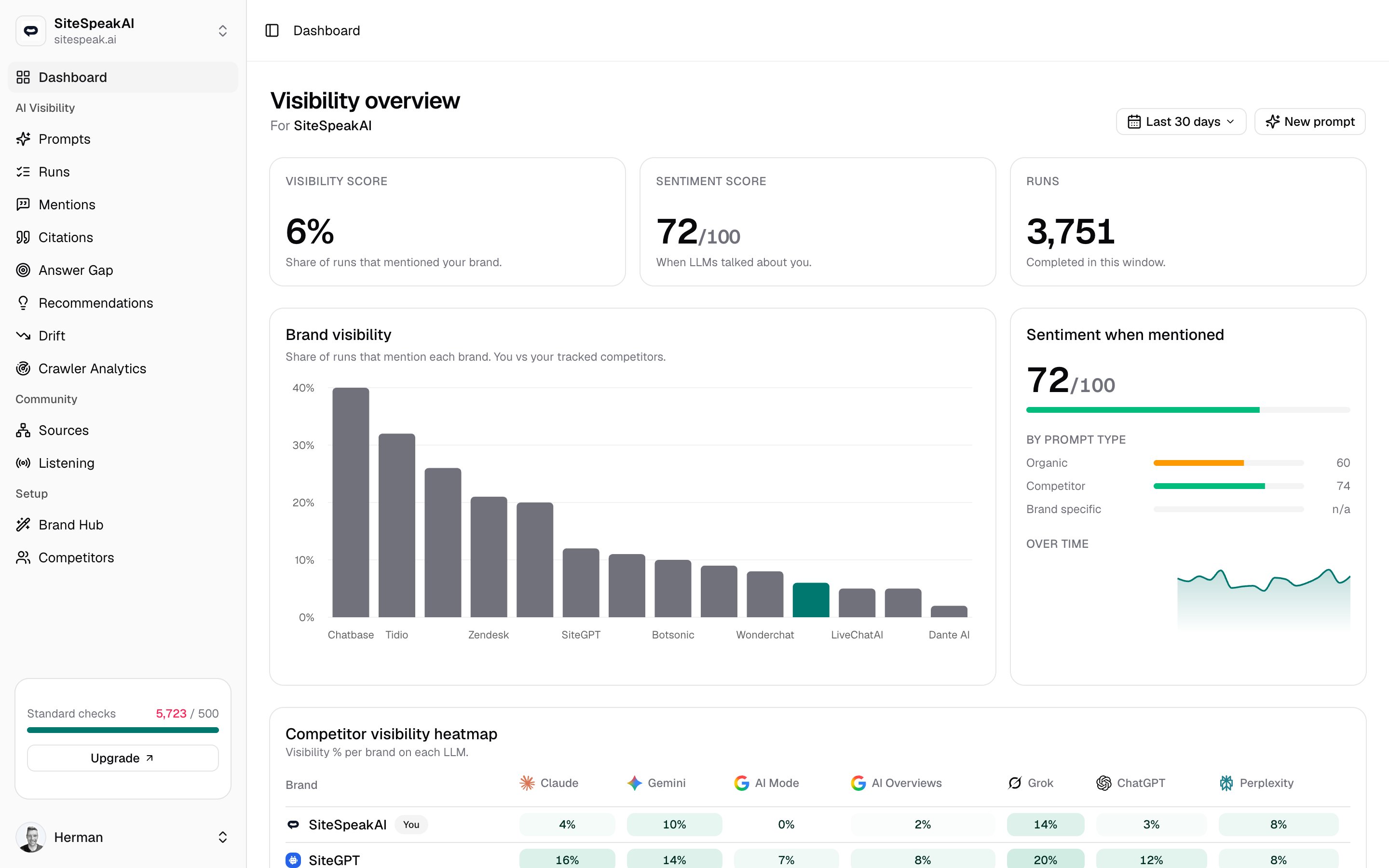Click the SiteSpeakAI Grok 14% heatmap cell
Viewport: 1389px width, 868px height.
pyautogui.click(x=1045, y=825)
